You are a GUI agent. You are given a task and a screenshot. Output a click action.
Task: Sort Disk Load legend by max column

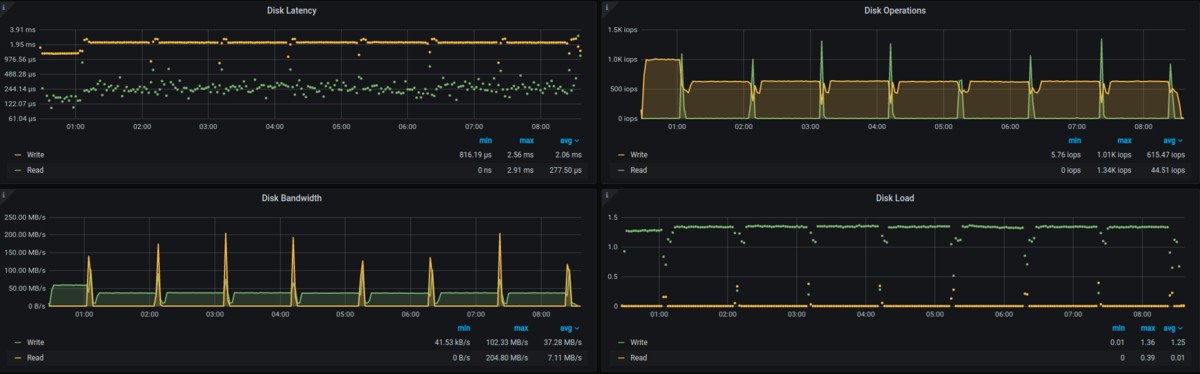[x=1147, y=328]
